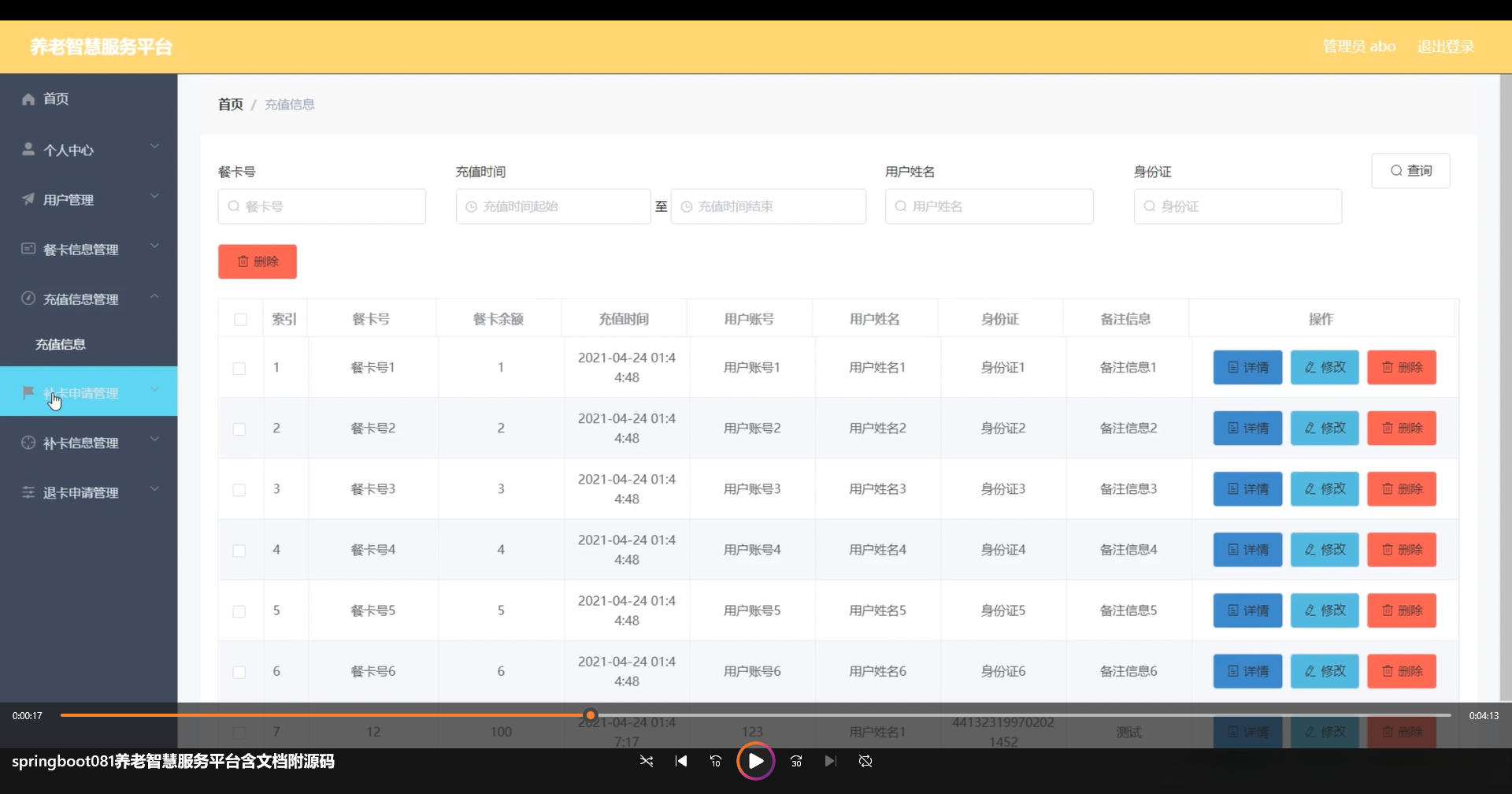
Task: Click the card icon for 餐卡信息管理
Action: (x=28, y=249)
